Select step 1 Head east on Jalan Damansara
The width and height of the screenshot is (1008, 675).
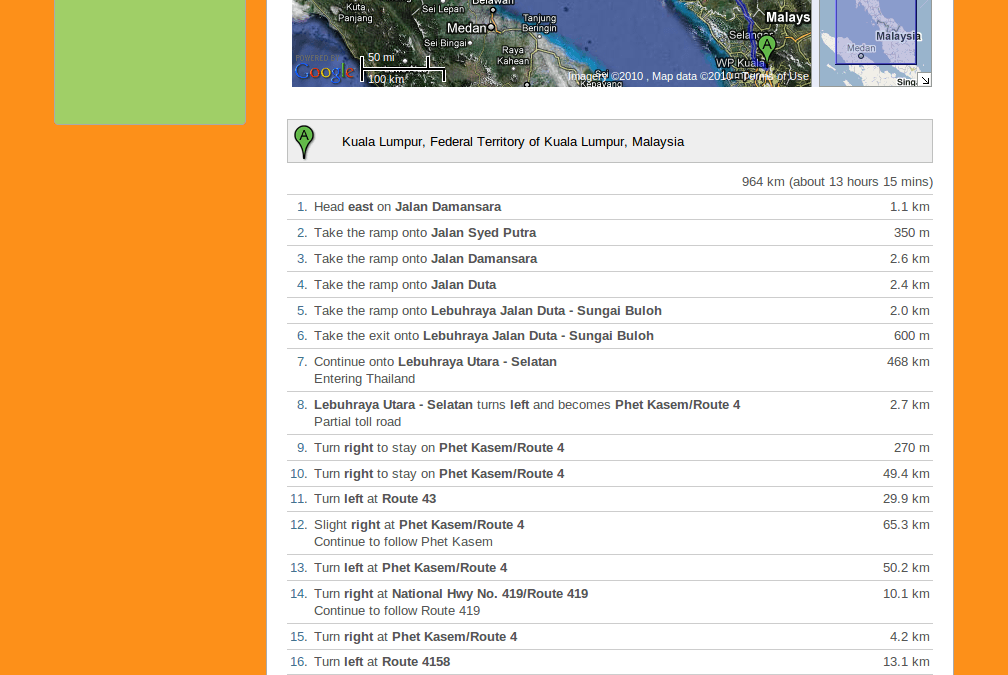pyautogui.click(x=609, y=207)
